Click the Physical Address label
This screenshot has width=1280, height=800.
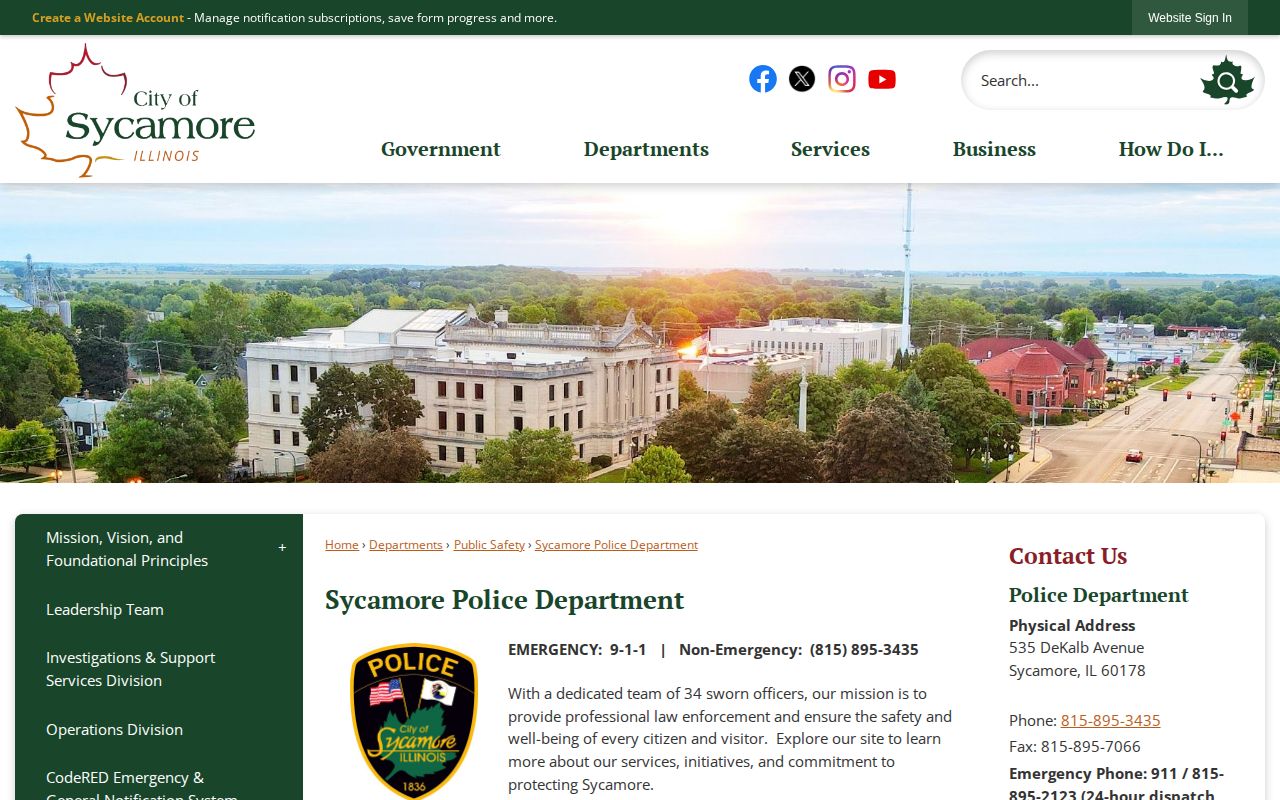(x=1072, y=625)
